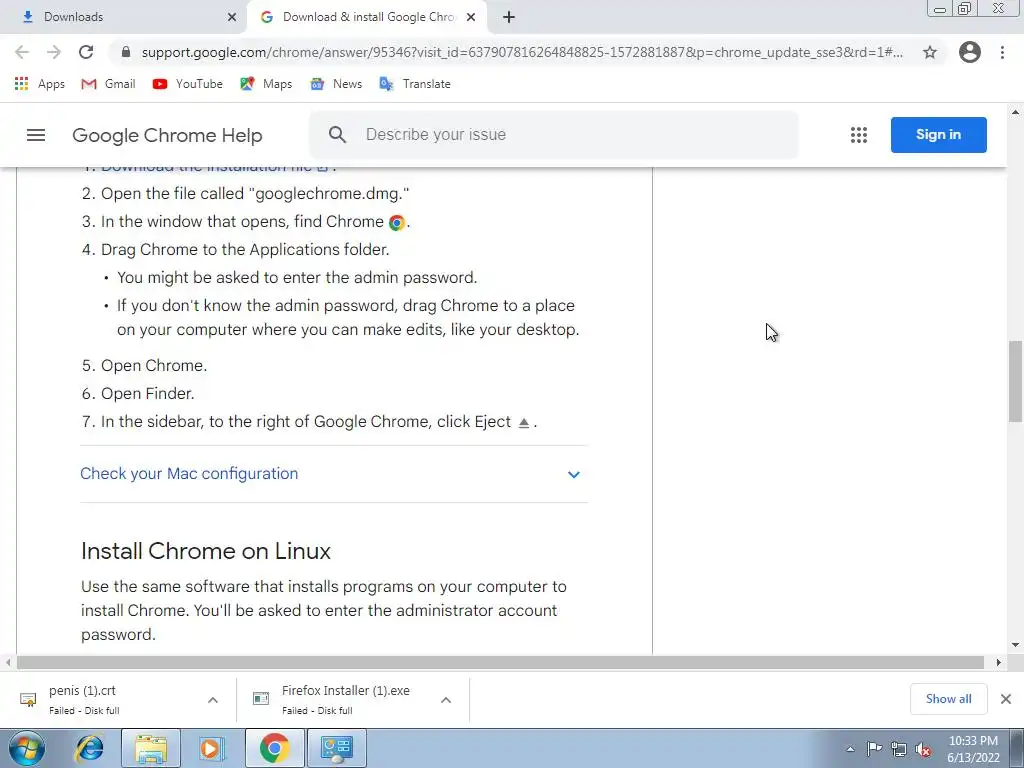Open the Apps bookmark shortcut
Screen dimensions: 1024x768
(x=39, y=84)
